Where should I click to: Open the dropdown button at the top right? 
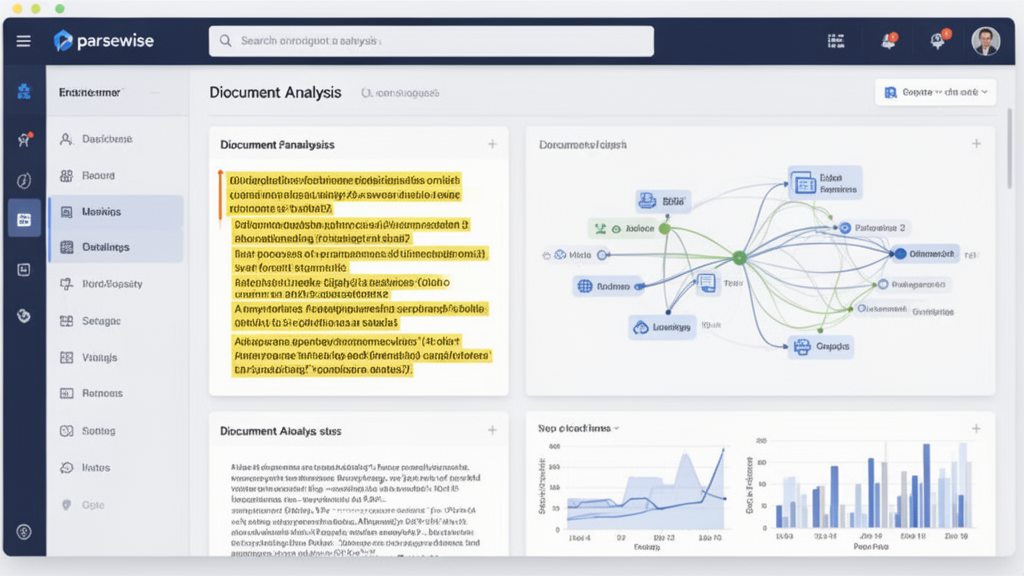pos(935,93)
